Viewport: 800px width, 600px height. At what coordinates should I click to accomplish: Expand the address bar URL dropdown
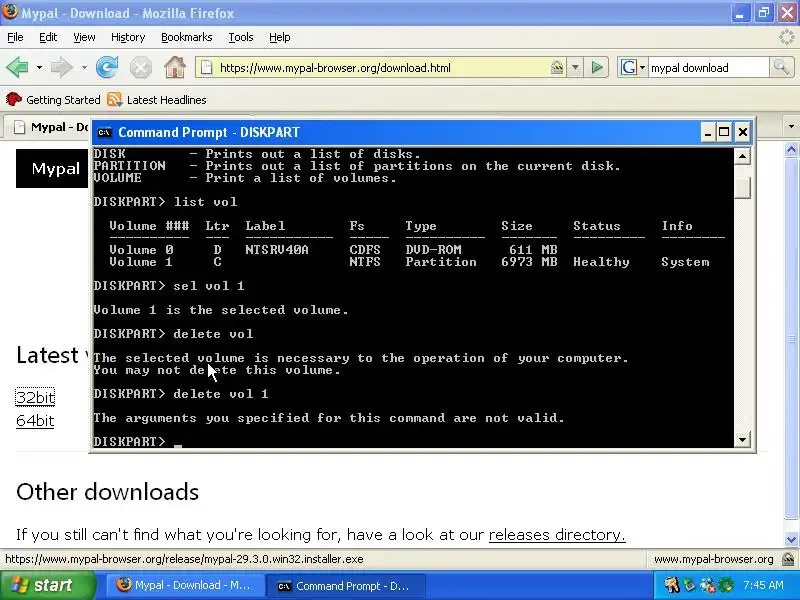tap(575, 67)
